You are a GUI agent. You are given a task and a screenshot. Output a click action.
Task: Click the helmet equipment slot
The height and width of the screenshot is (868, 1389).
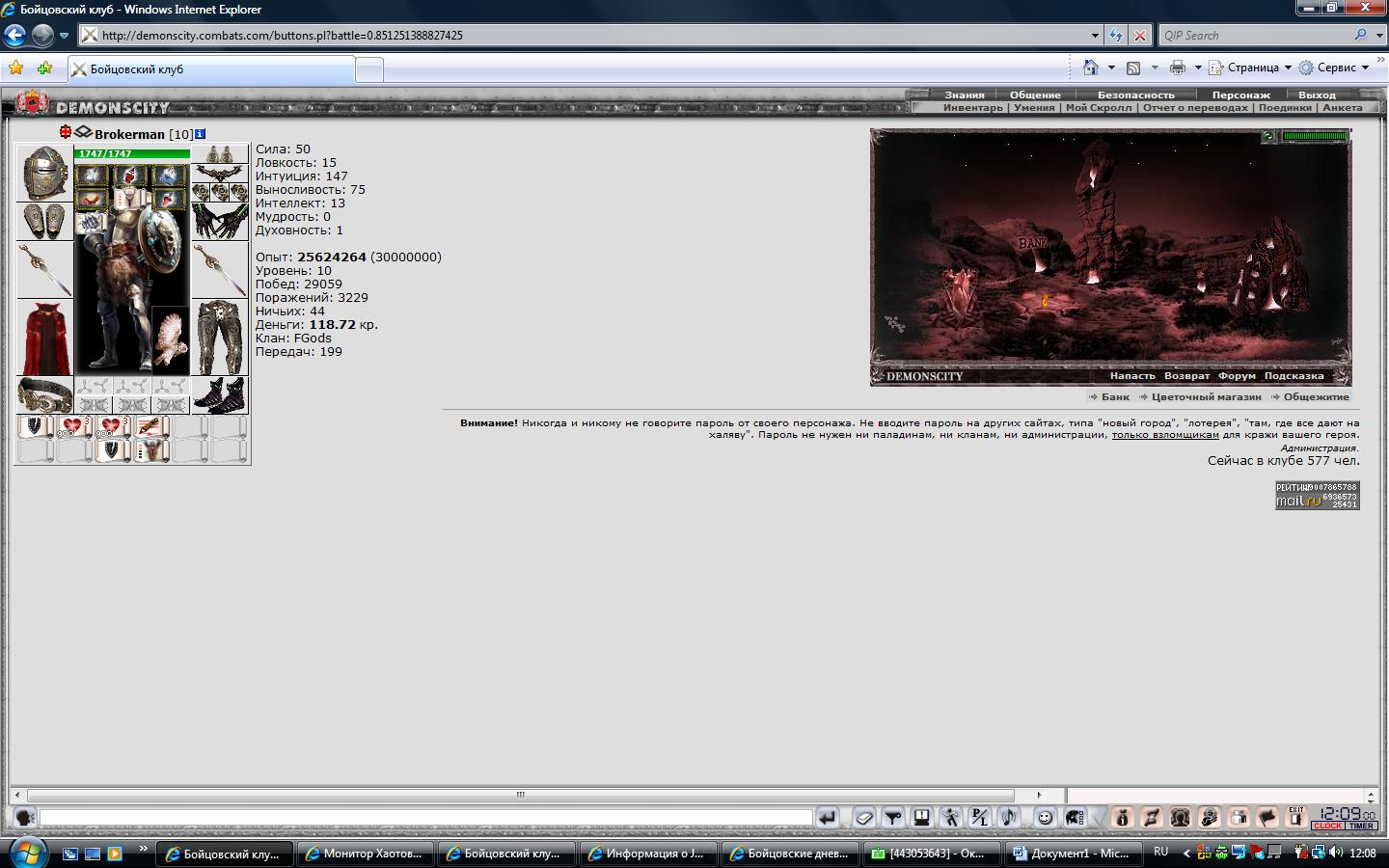click(44, 174)
